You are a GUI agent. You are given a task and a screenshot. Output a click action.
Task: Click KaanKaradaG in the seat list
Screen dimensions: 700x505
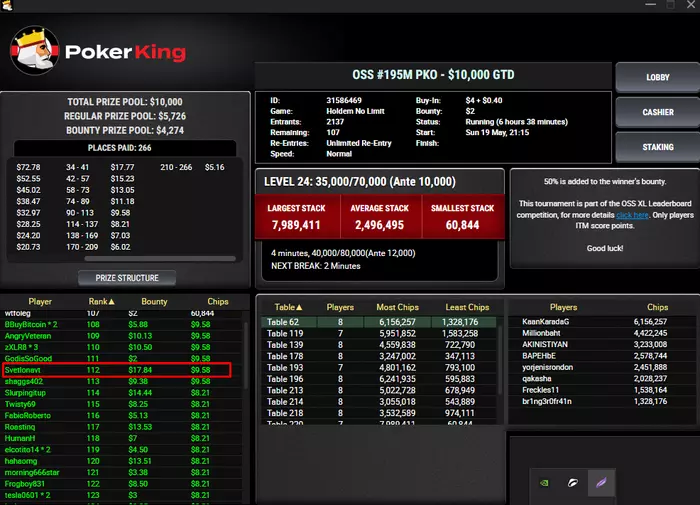[x=602, y=321]
